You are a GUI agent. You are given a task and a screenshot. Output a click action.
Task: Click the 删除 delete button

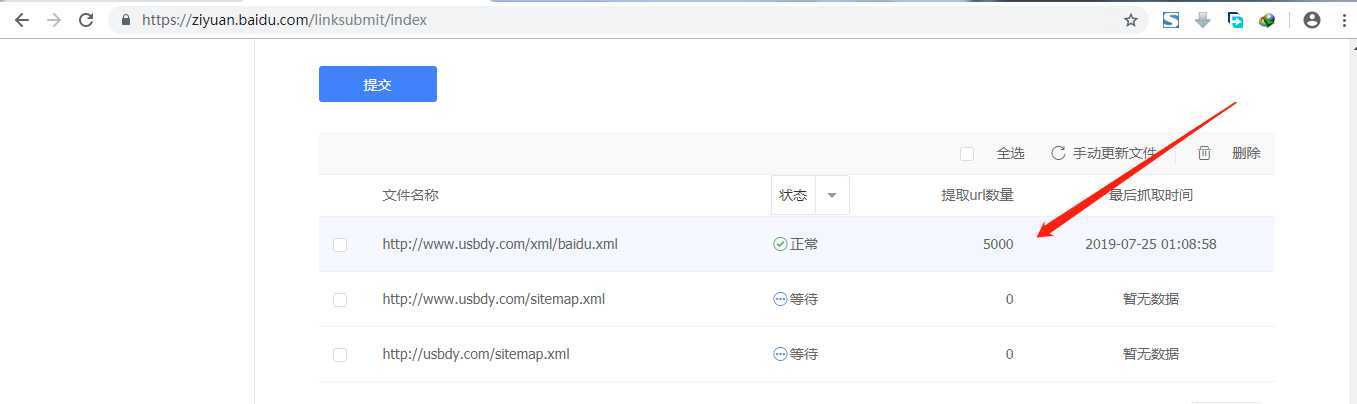coord(1246,153)
